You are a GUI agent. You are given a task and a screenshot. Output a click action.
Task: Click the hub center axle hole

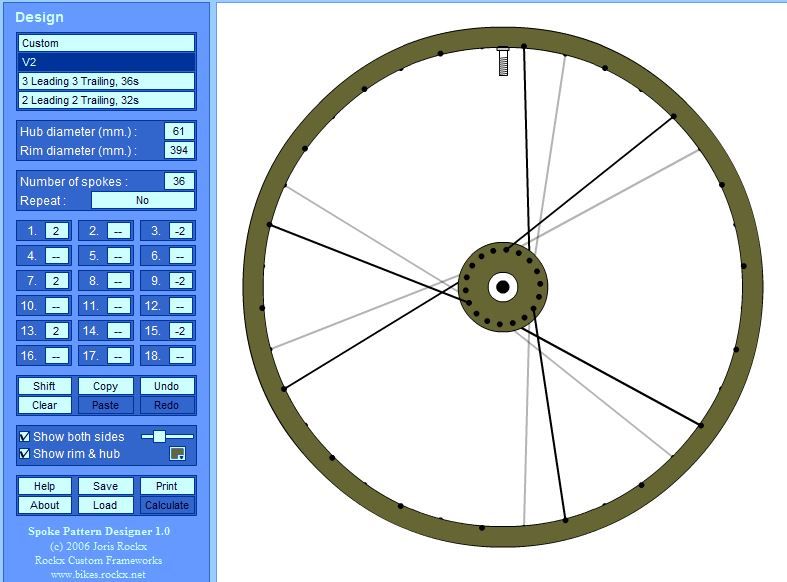(x=502, y=288)
